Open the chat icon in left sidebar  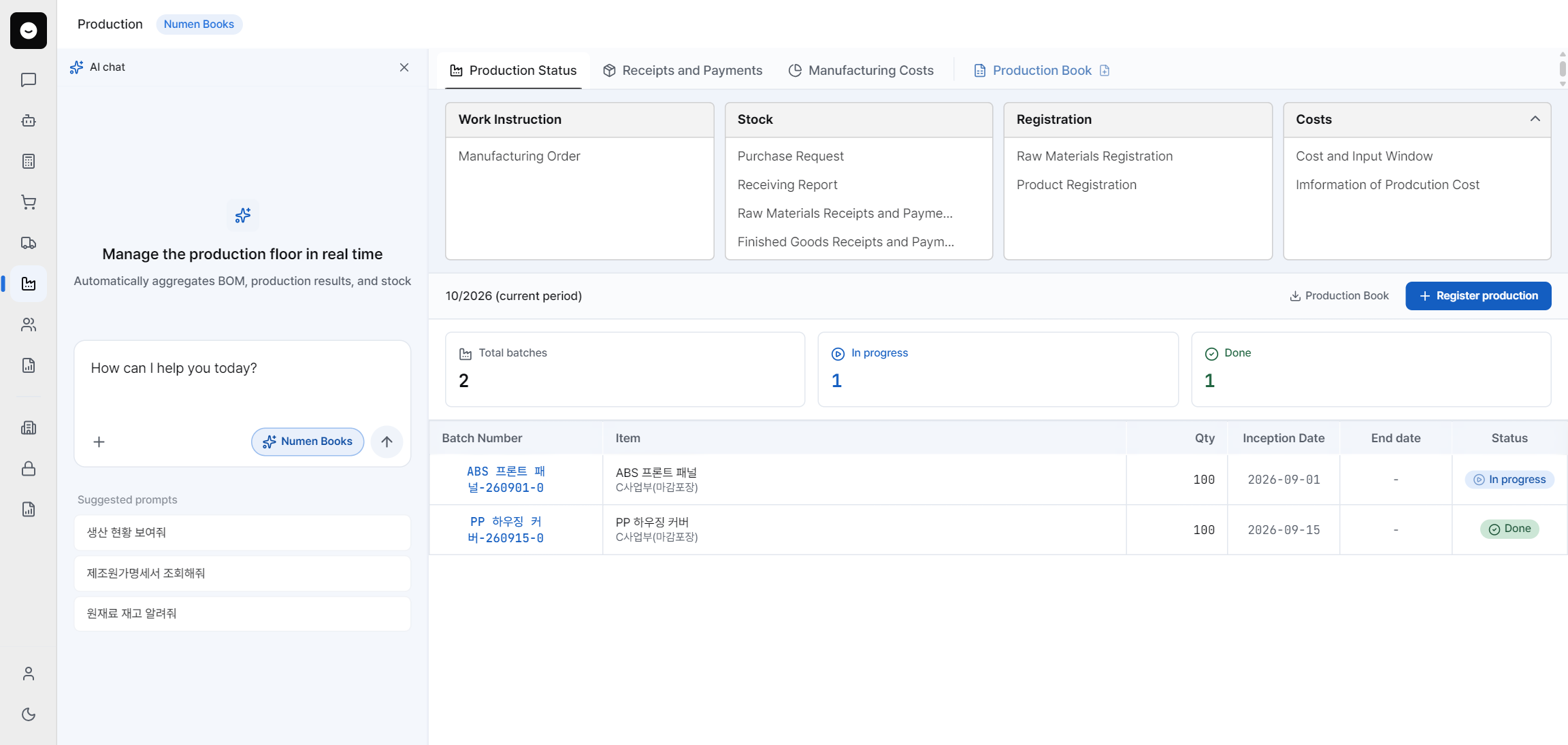29,80
